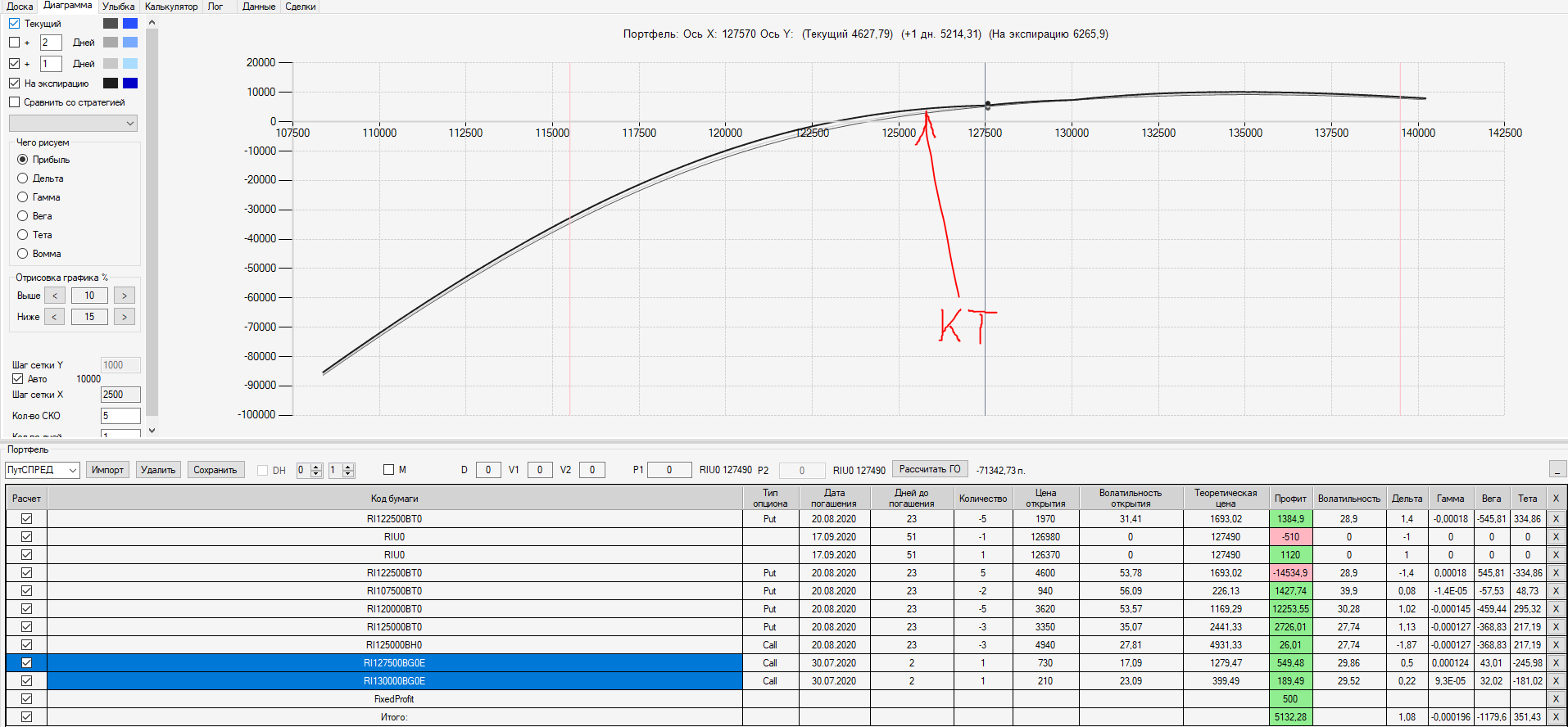Remove RI120000BT0 position using its X button
The width and height of the screenshot is (1568, 727).
tap(1556, 609)
